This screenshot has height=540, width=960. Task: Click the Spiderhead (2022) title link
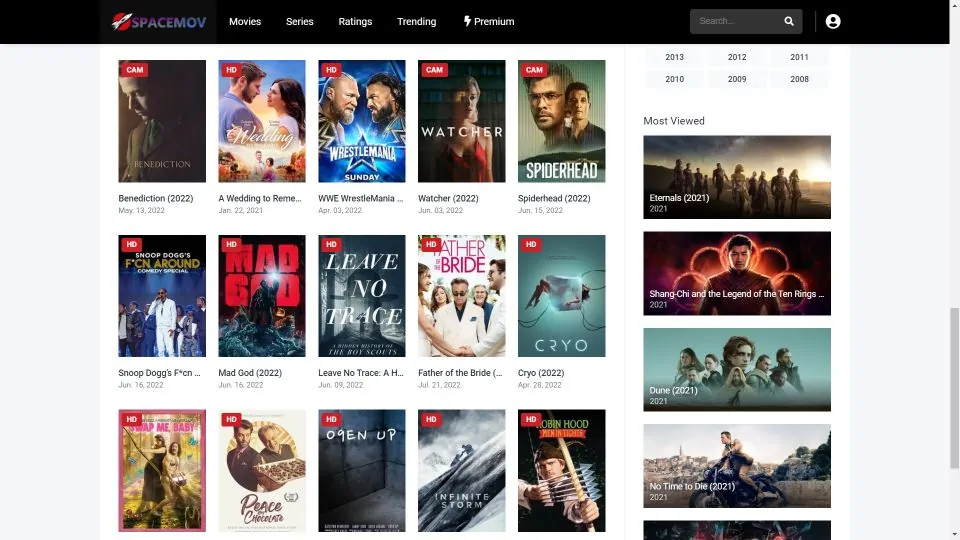tap(554, 198)
